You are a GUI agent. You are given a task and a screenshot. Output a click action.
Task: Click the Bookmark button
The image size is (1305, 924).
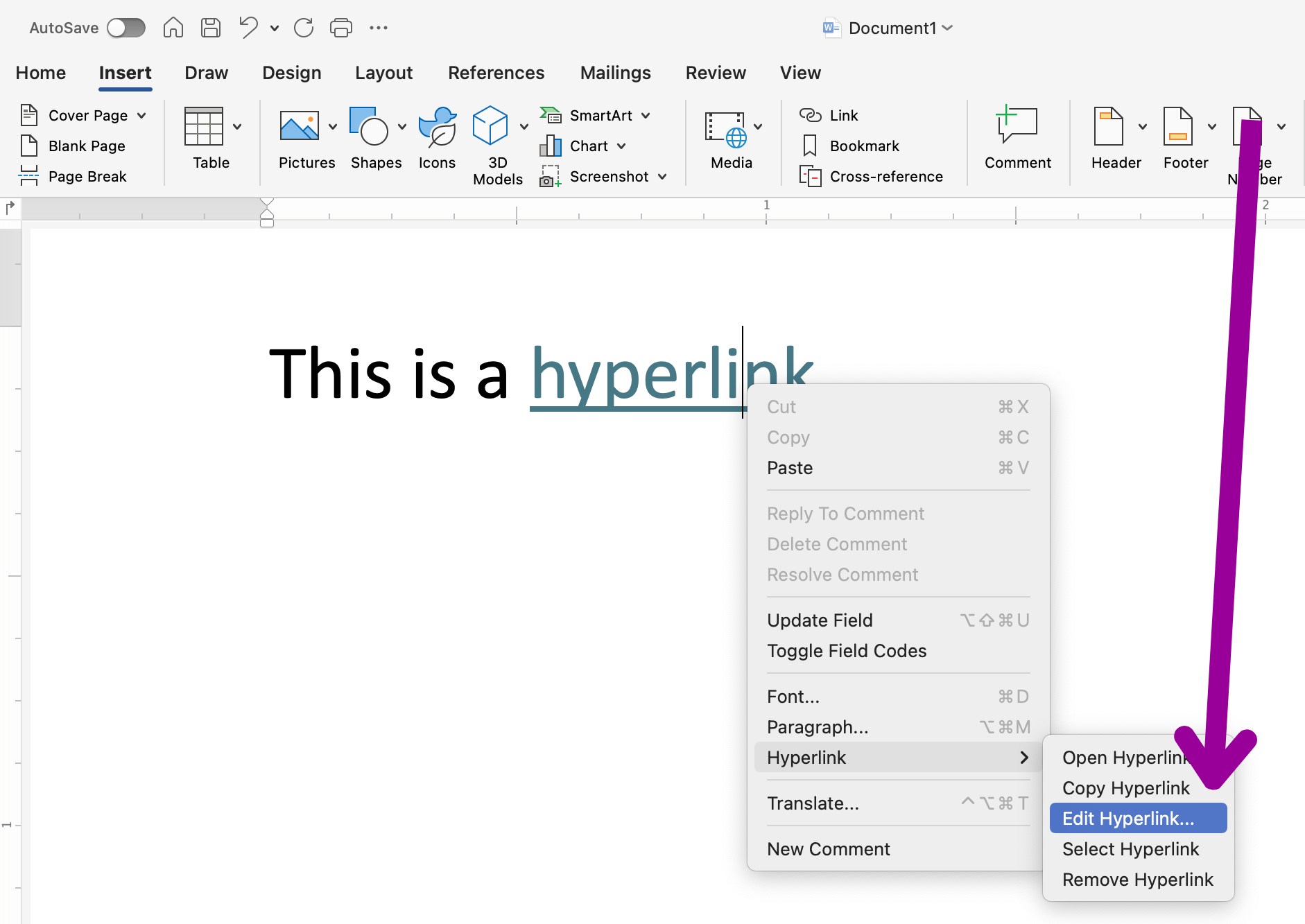(850, 146)
